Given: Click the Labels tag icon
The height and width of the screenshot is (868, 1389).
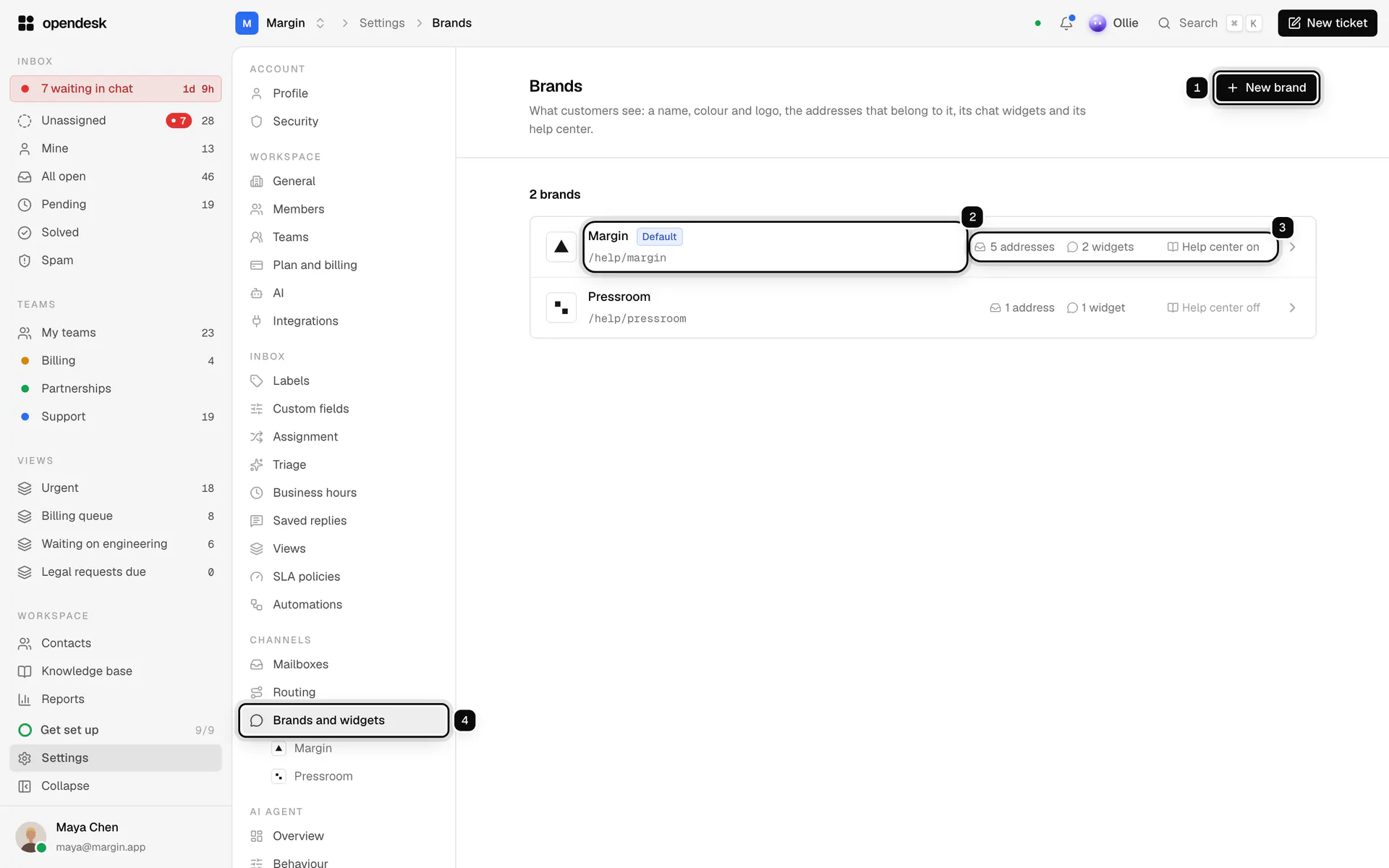Looking at the screenshot, I should click(x=256, y=381).
